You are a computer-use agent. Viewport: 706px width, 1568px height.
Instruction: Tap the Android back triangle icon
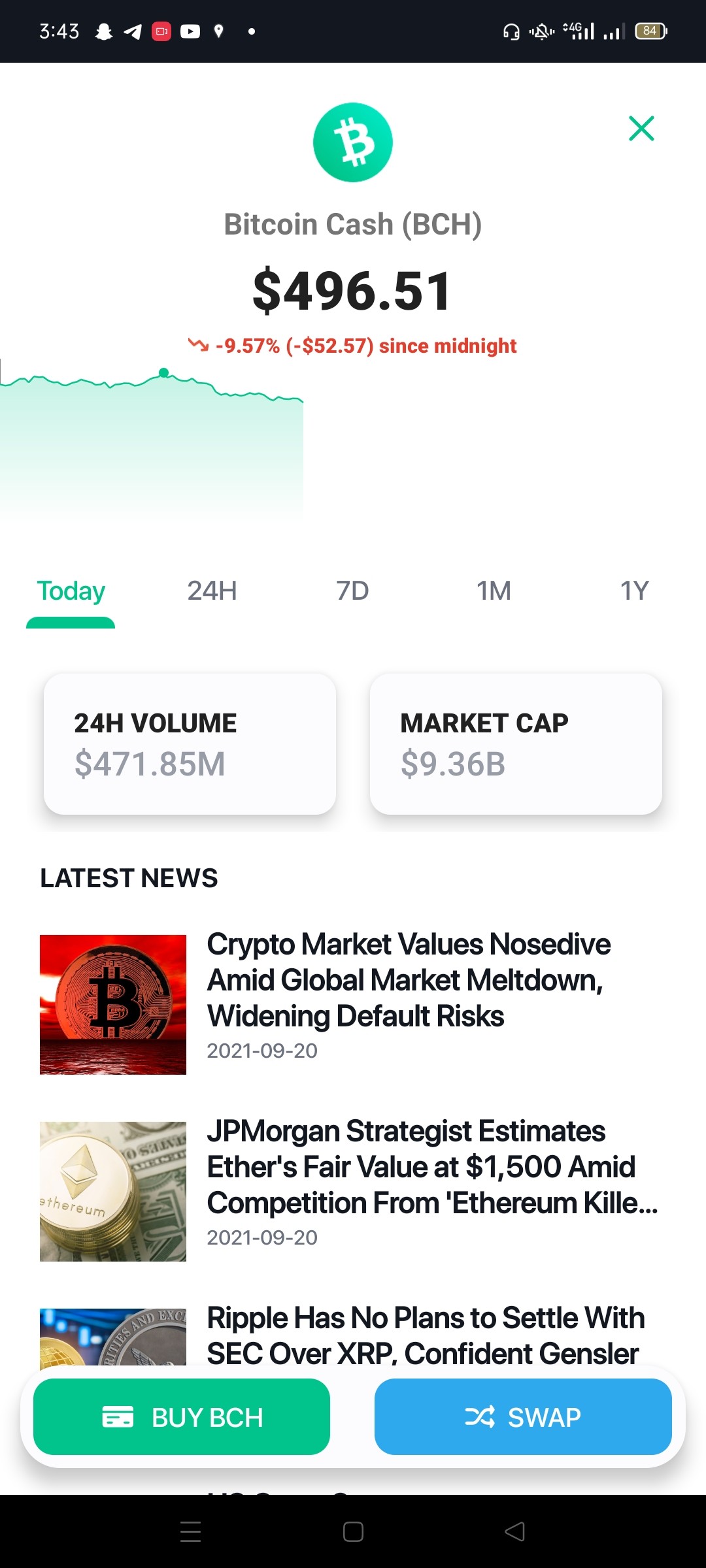coord(515,1531)
